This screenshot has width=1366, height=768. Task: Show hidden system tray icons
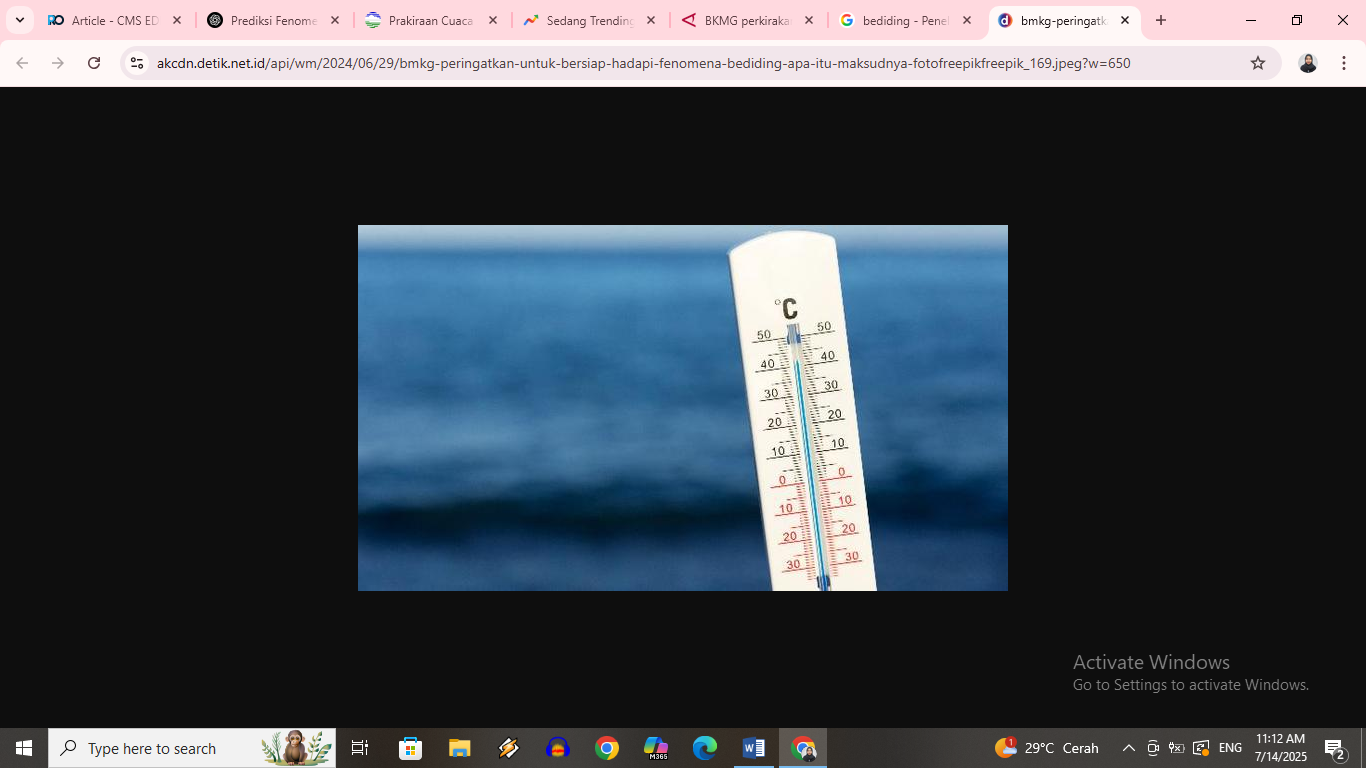1129,748
